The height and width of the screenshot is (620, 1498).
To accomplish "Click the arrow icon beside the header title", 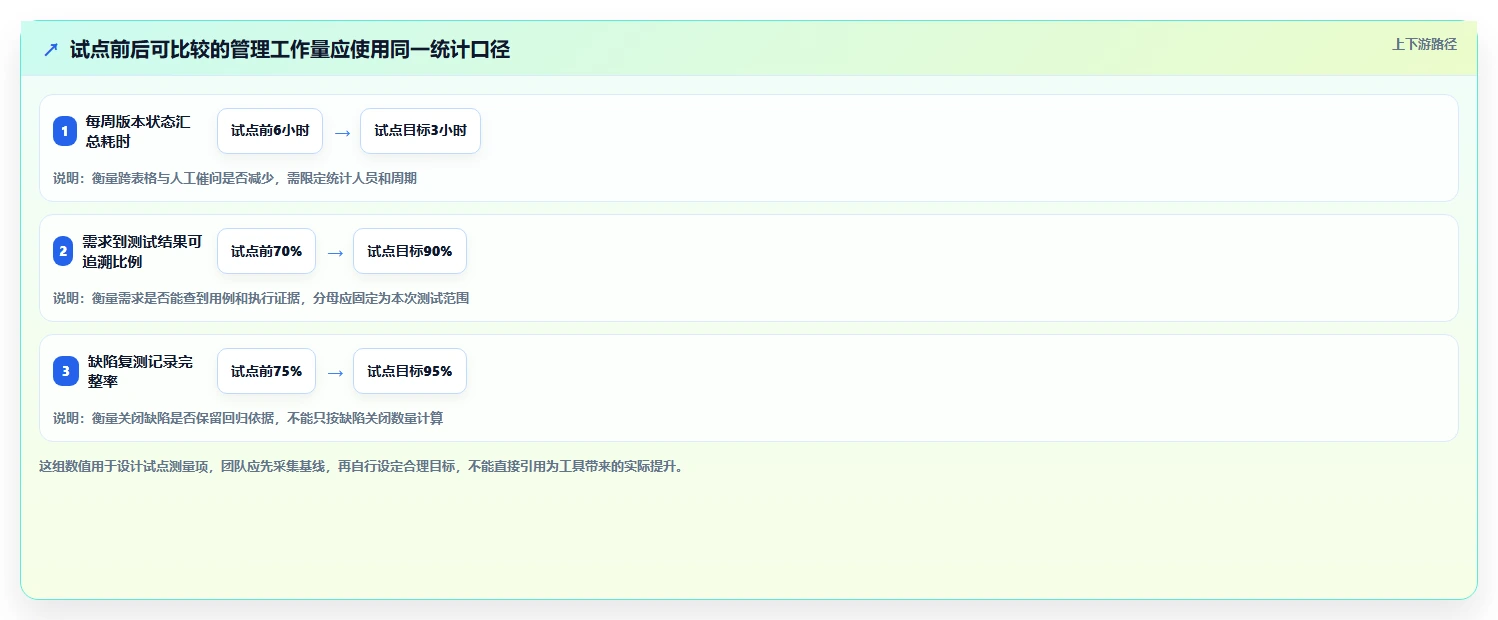I will [51, 50].
